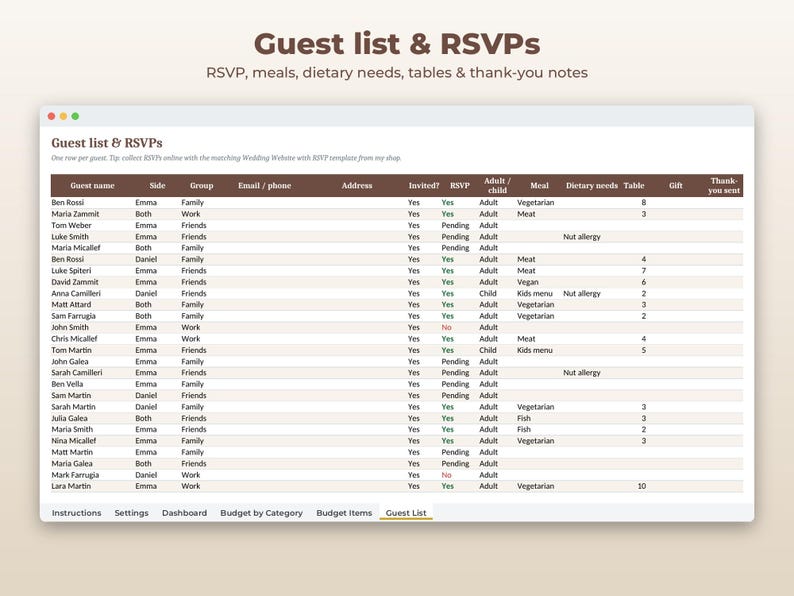Viewport: 794px width, 596px height.
Task: Click the Maria Galea guest cell
Action: click(71, 463)
